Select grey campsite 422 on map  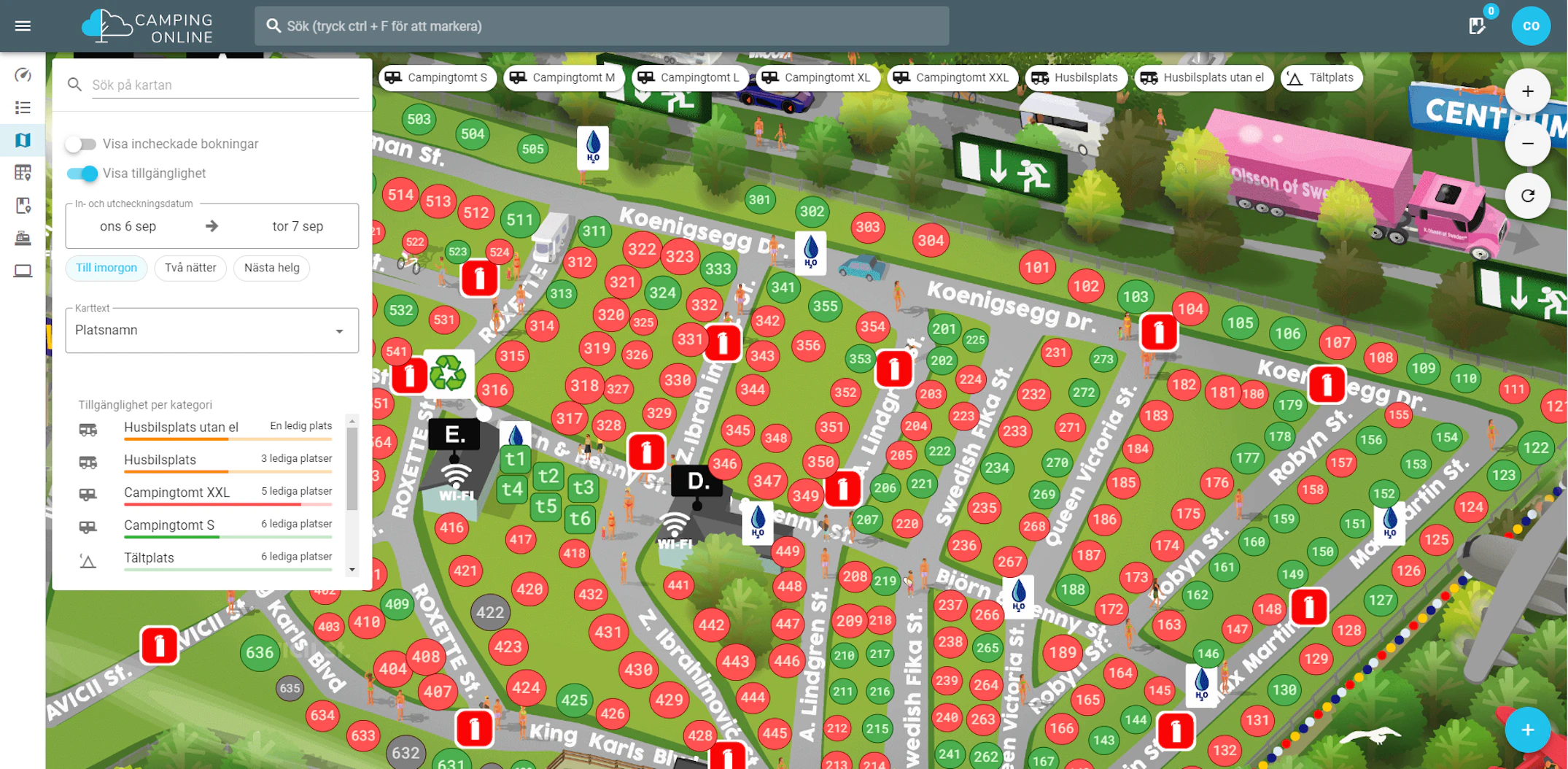tap(490, 613)
